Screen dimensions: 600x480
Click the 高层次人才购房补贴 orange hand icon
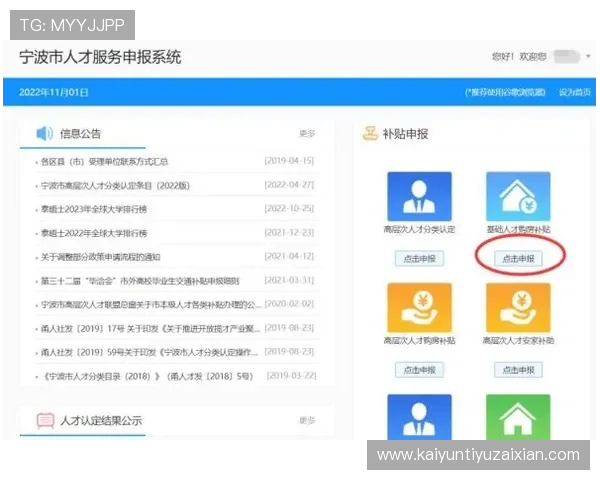coord(419,307)
